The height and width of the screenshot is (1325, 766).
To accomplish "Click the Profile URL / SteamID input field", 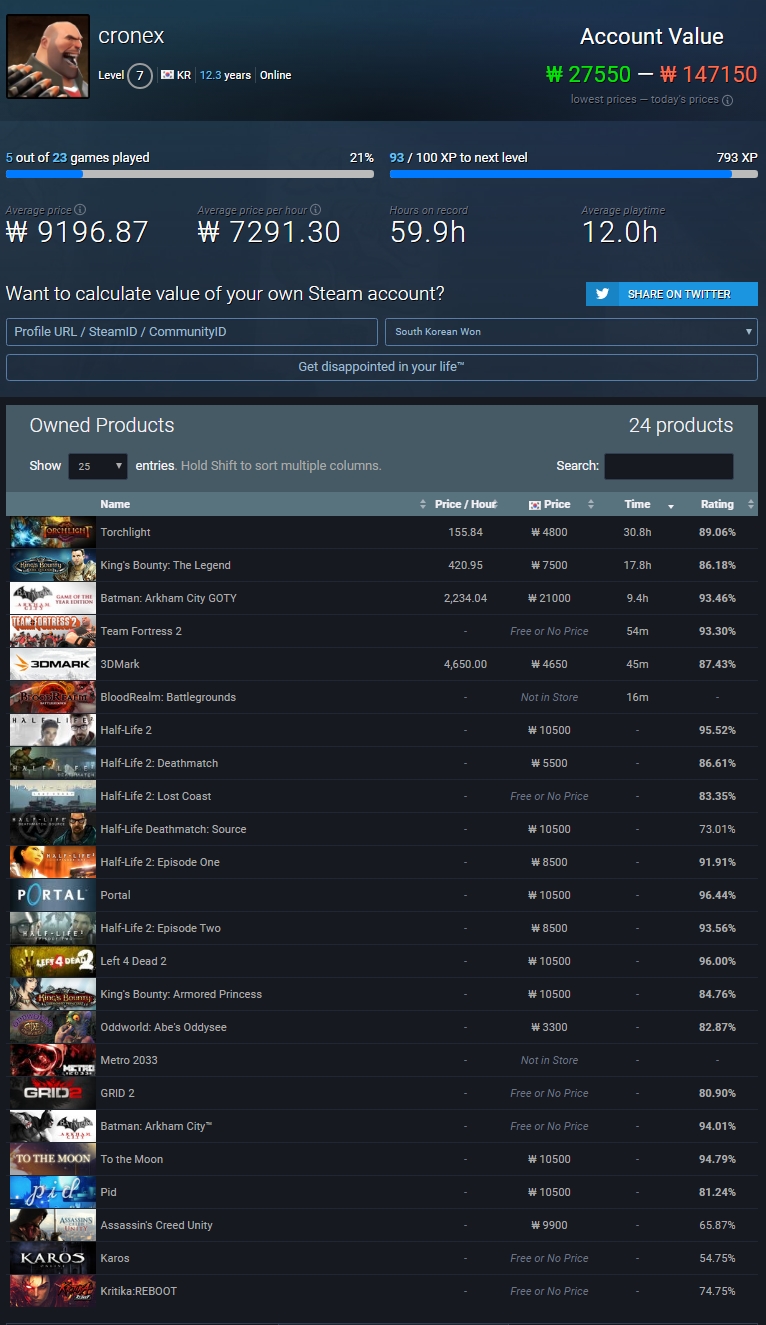I will 192,331.
